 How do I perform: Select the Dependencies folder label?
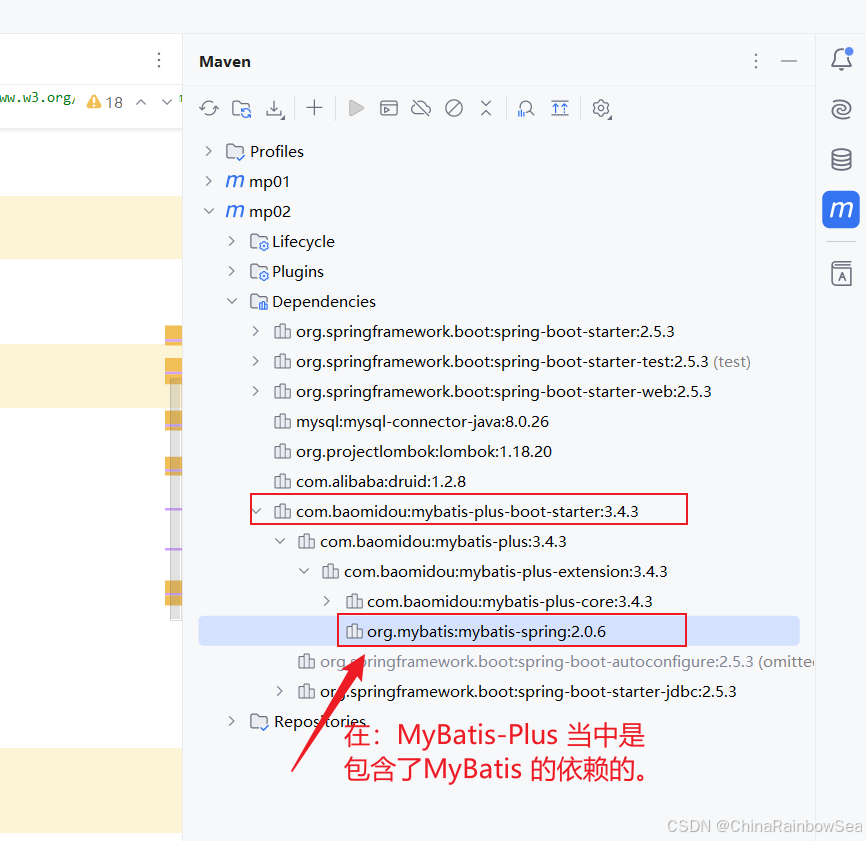pyautogui.click(x=324, y=302)
